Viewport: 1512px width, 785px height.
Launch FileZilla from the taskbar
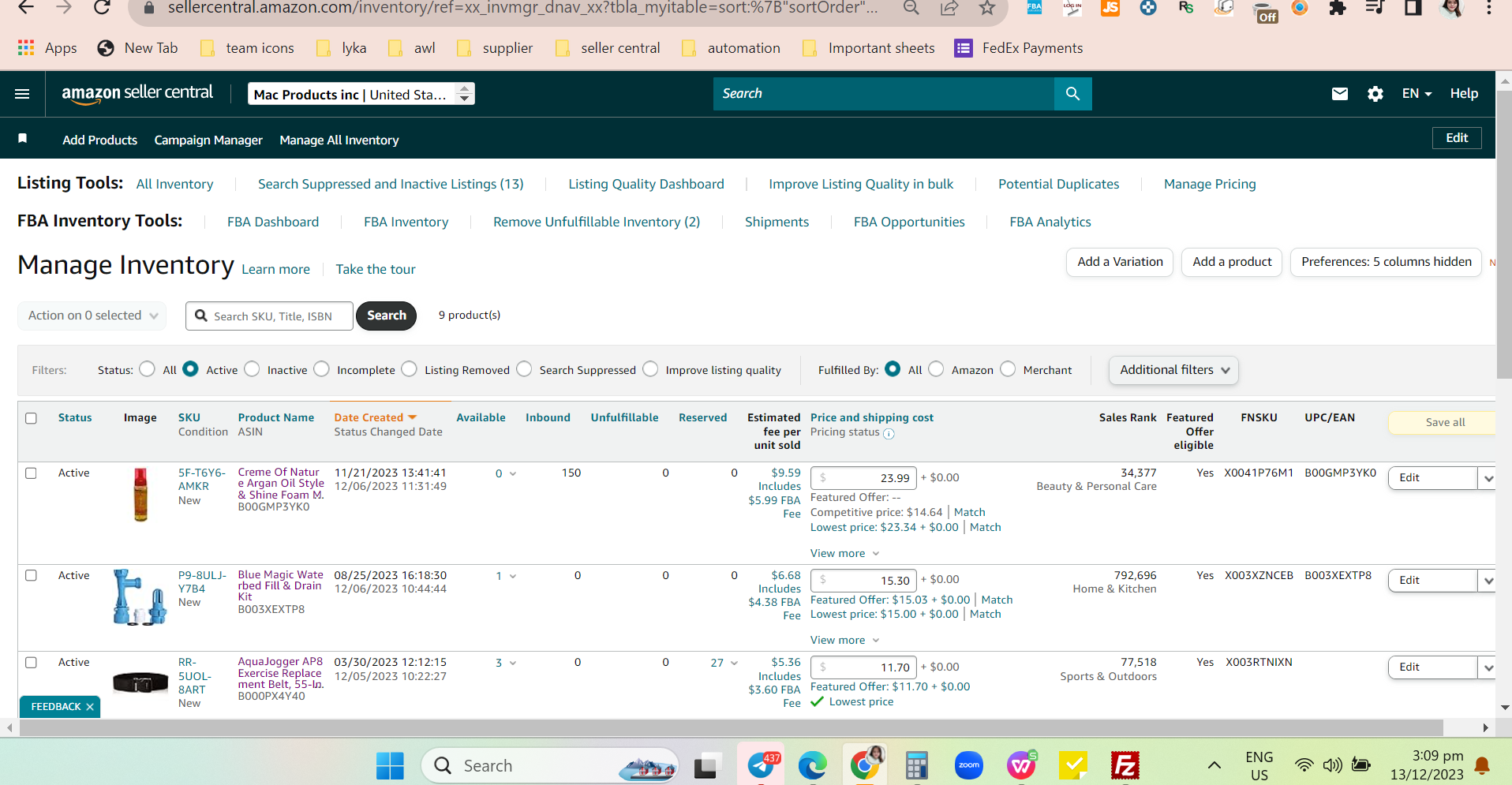(1125, 765)
